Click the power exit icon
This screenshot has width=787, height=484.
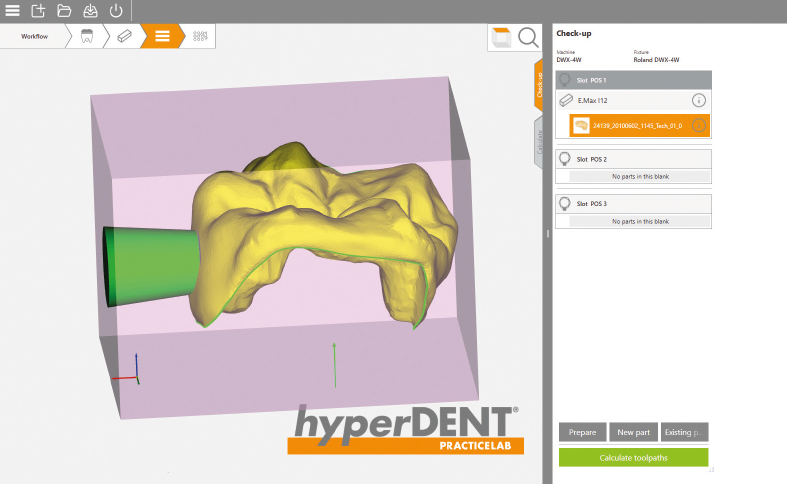pos(116,11)
